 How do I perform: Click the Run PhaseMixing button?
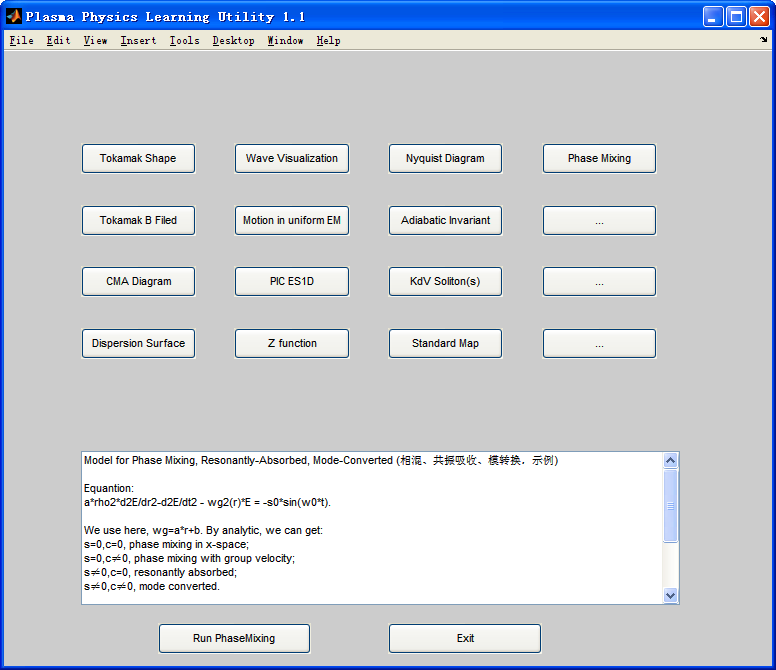click(234, 638)
